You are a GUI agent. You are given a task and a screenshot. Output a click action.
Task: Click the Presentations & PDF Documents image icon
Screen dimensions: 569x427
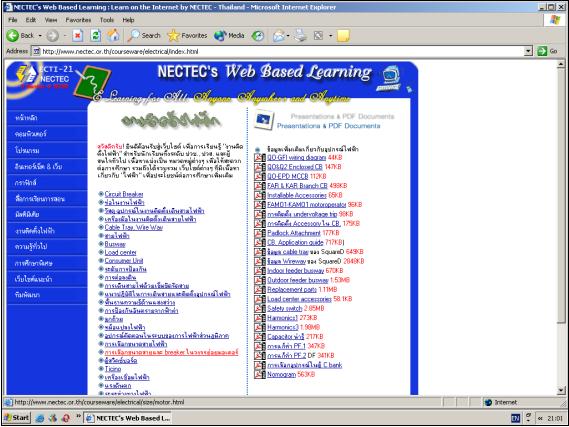(264, 120)
